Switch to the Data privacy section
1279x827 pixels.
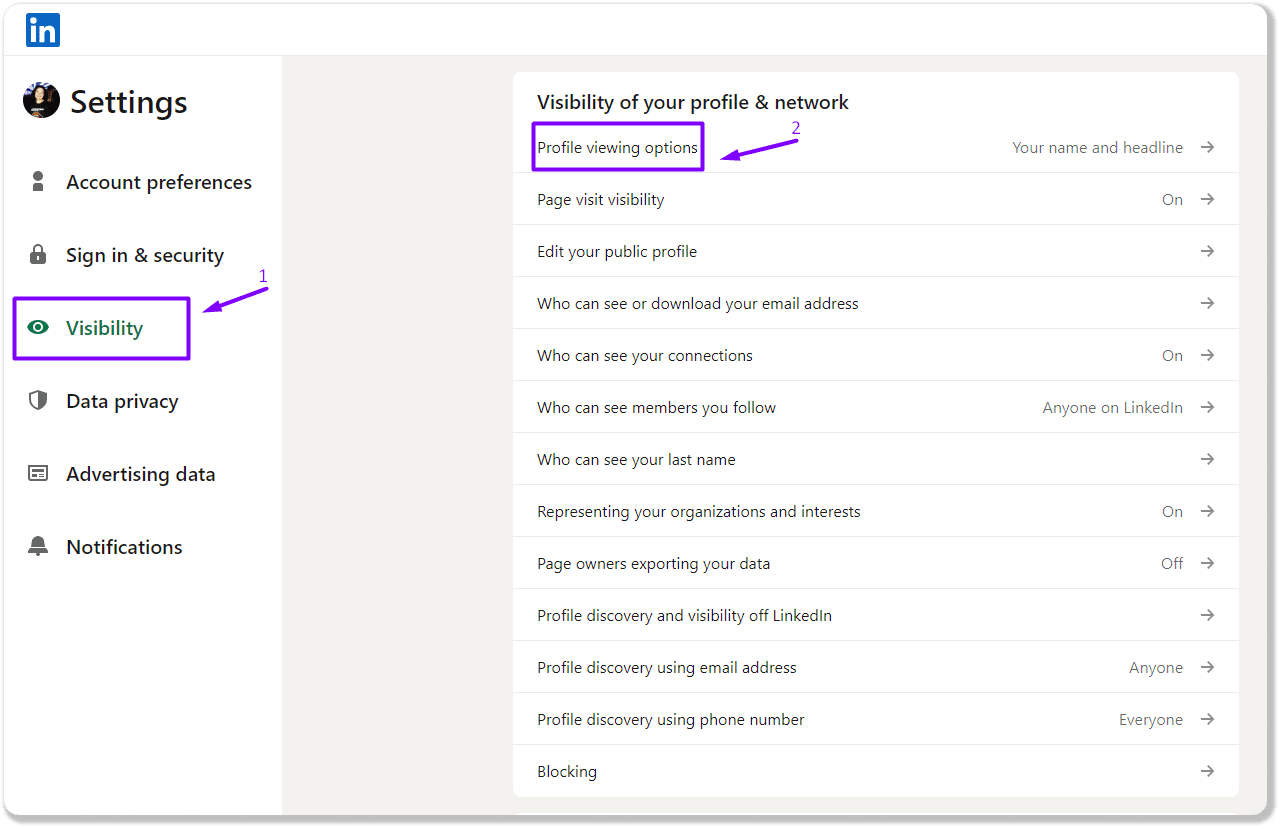pos(122,401)
